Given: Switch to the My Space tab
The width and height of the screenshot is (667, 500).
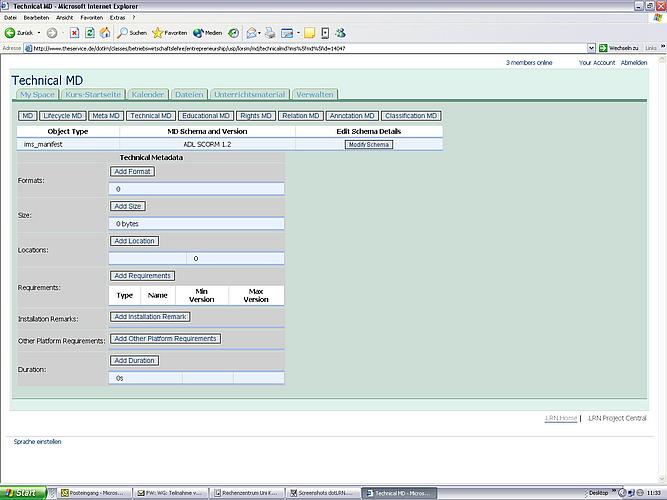Looking at the screenshot, I should (x=37, y=94).
